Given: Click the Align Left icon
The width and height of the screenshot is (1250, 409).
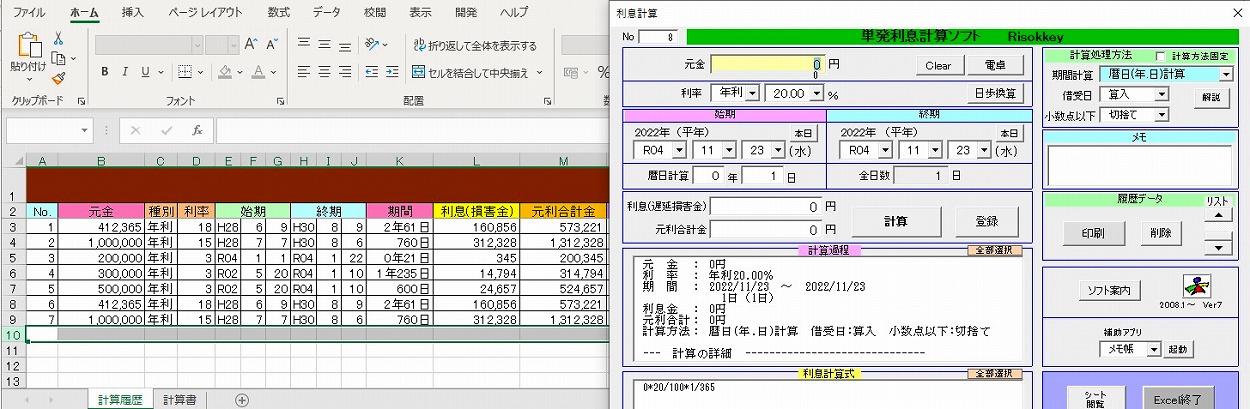Looking at the screenshot, I should (x=304, y=72).
